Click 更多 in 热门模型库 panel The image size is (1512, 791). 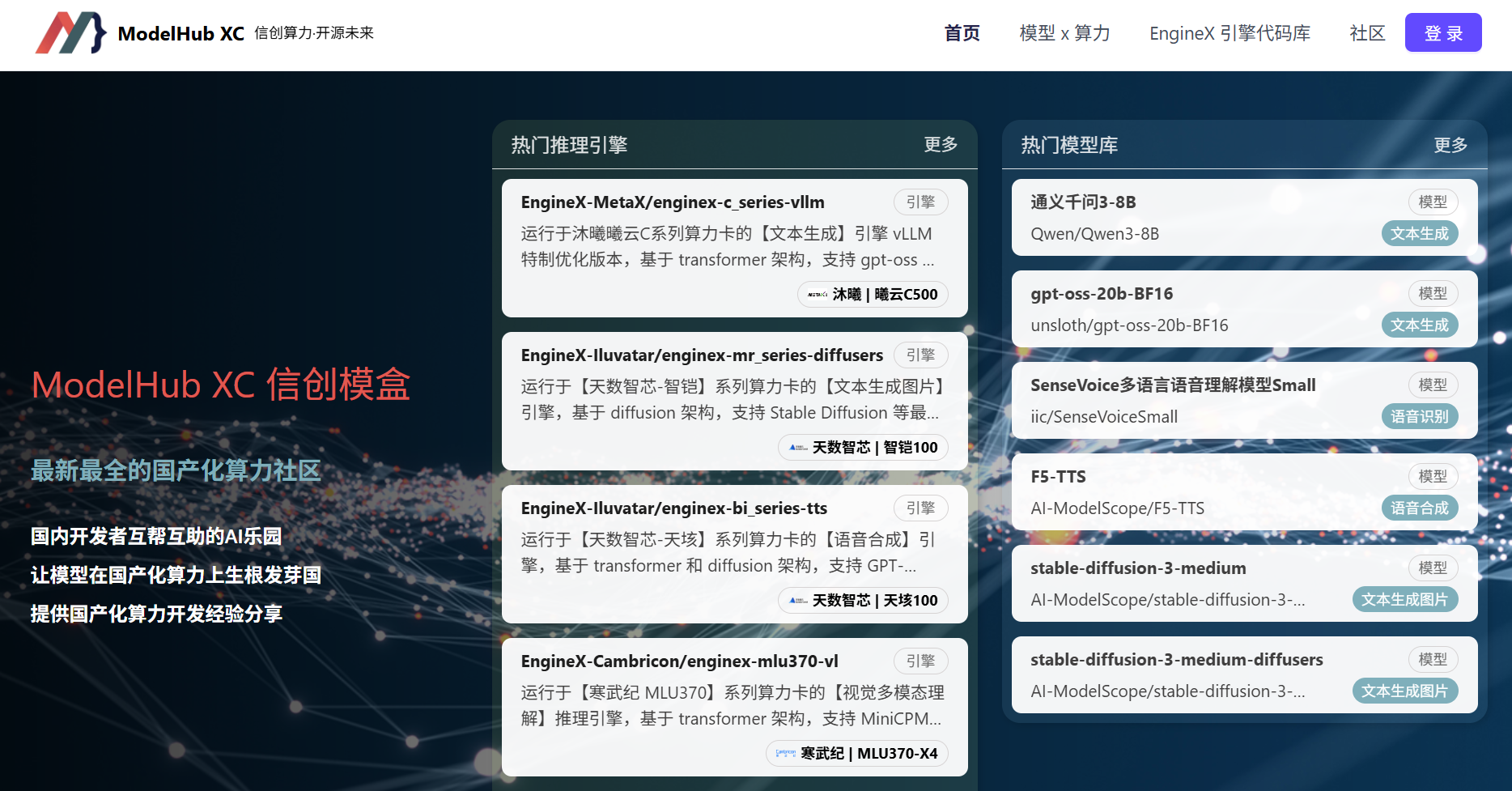[1450, 145]
